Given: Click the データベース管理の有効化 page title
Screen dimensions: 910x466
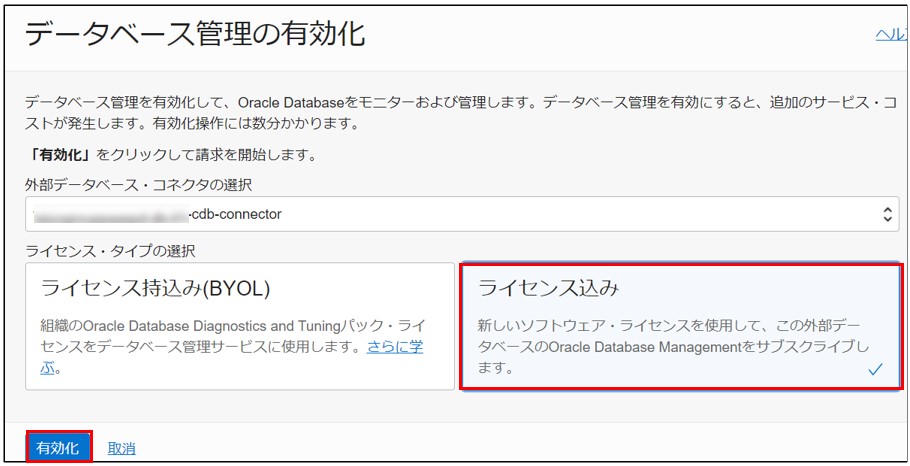Looking at the screenshot, I should [x=195, y=35].
